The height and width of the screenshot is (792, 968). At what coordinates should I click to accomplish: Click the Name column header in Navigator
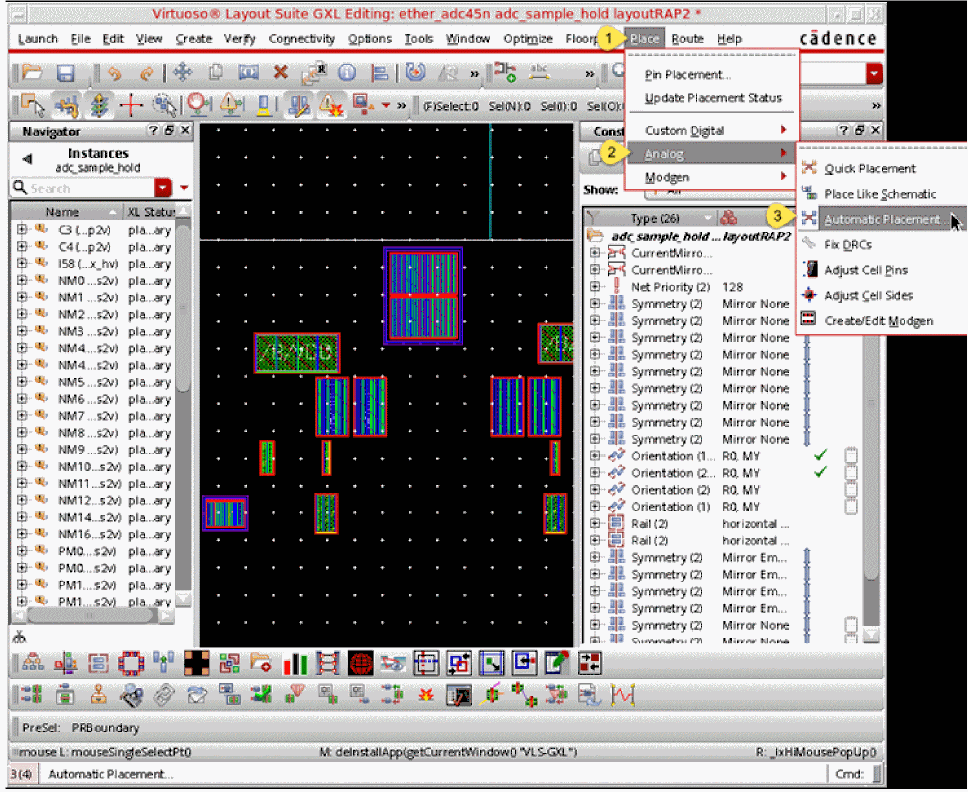pyautogui.click(x=62, y=212)
